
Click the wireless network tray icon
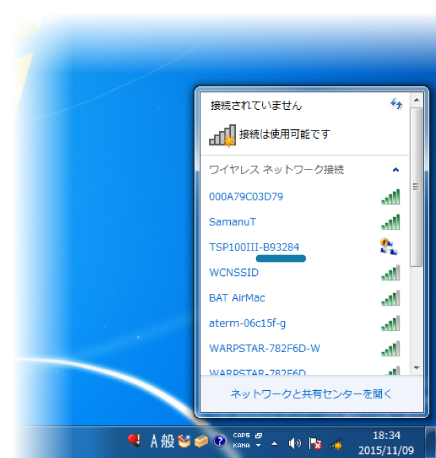tap(336, 444)
